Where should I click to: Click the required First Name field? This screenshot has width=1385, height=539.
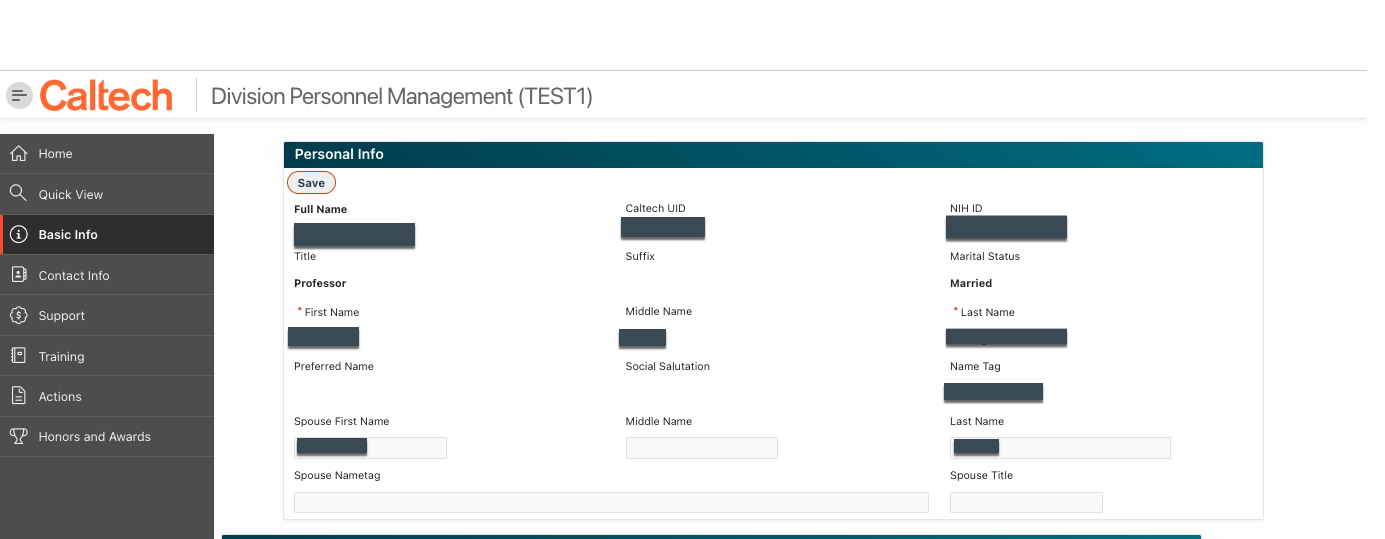(x=323, y=337)
